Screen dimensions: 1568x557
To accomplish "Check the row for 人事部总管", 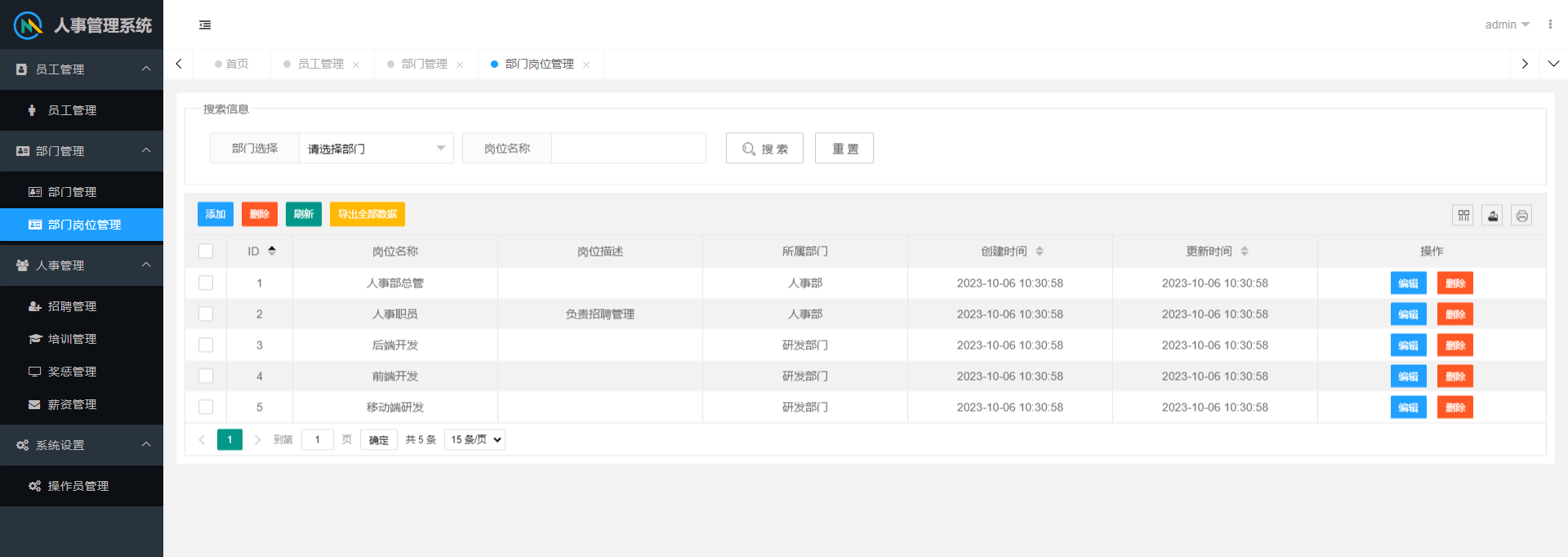I will pyautogui.click(x=206, y=283).
